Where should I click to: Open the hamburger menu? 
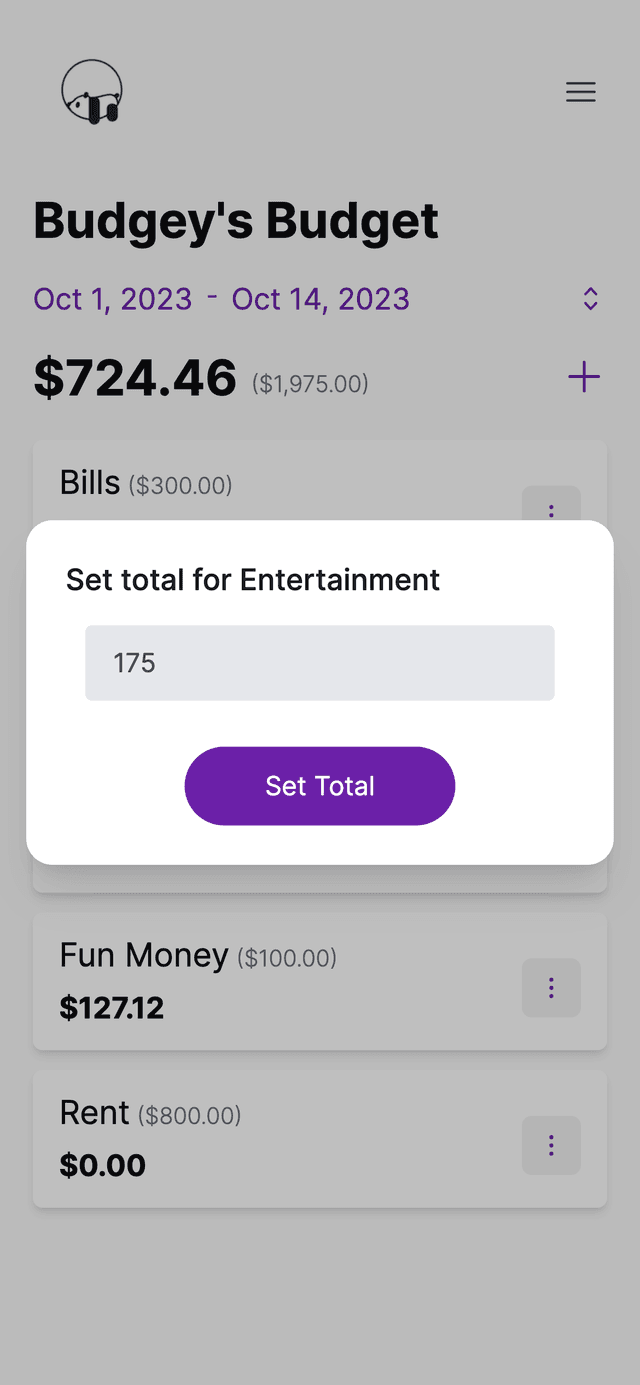click(581, 92)
